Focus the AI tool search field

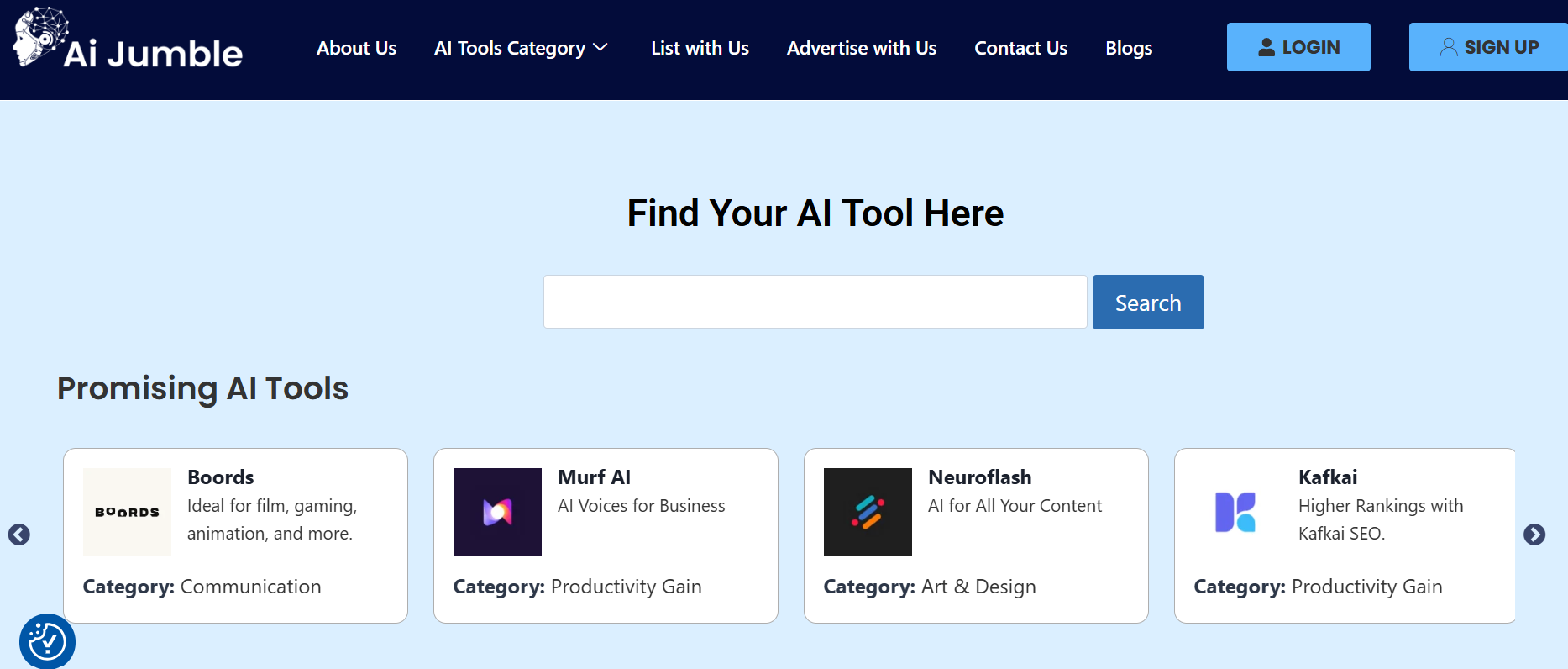coord(815,302)
